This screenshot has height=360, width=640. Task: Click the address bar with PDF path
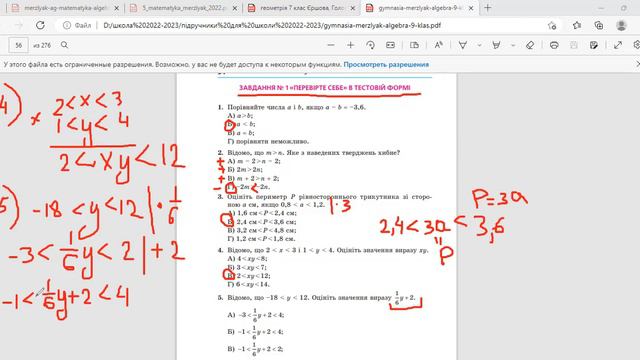click(272, 25)
